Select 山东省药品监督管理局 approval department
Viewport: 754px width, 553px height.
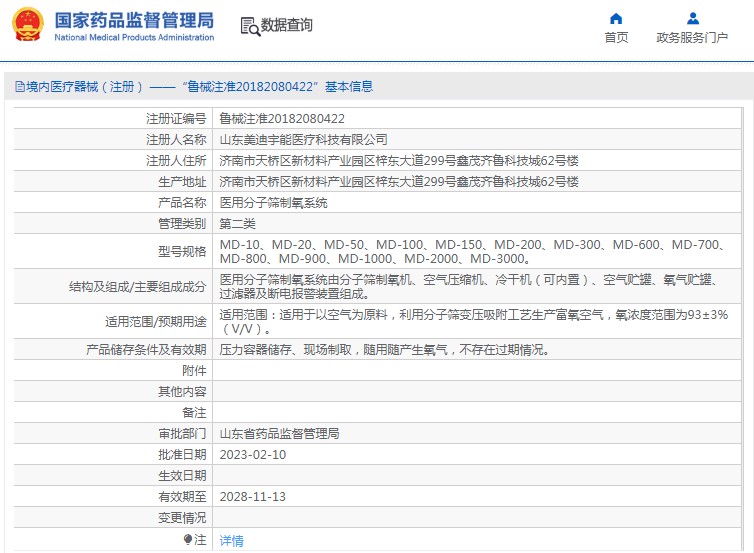tap(279, 434)
